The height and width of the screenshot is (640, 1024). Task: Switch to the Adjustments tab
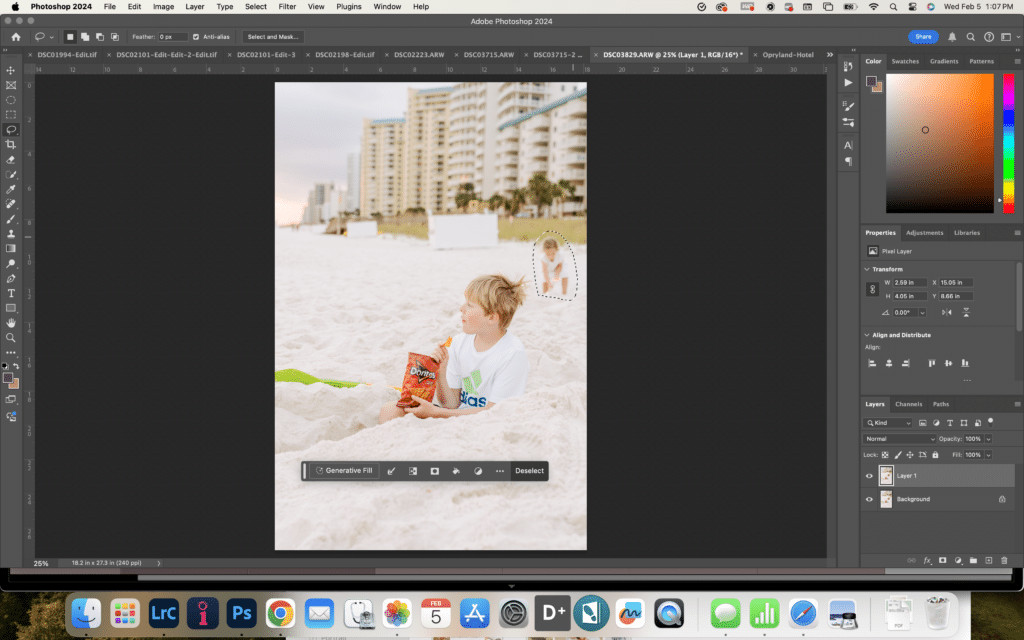[925, 233]
